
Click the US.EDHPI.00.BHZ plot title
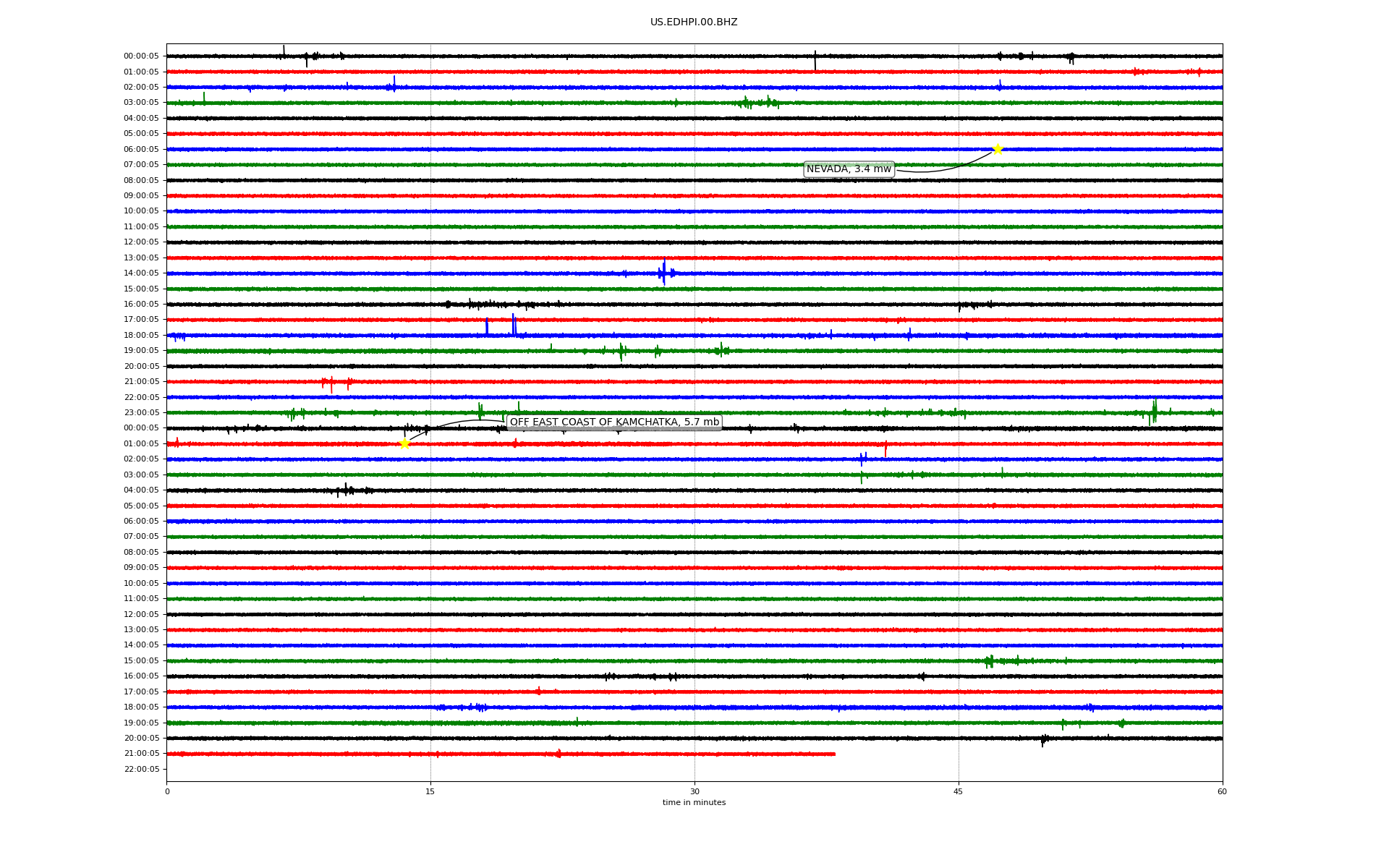[694, 22]
